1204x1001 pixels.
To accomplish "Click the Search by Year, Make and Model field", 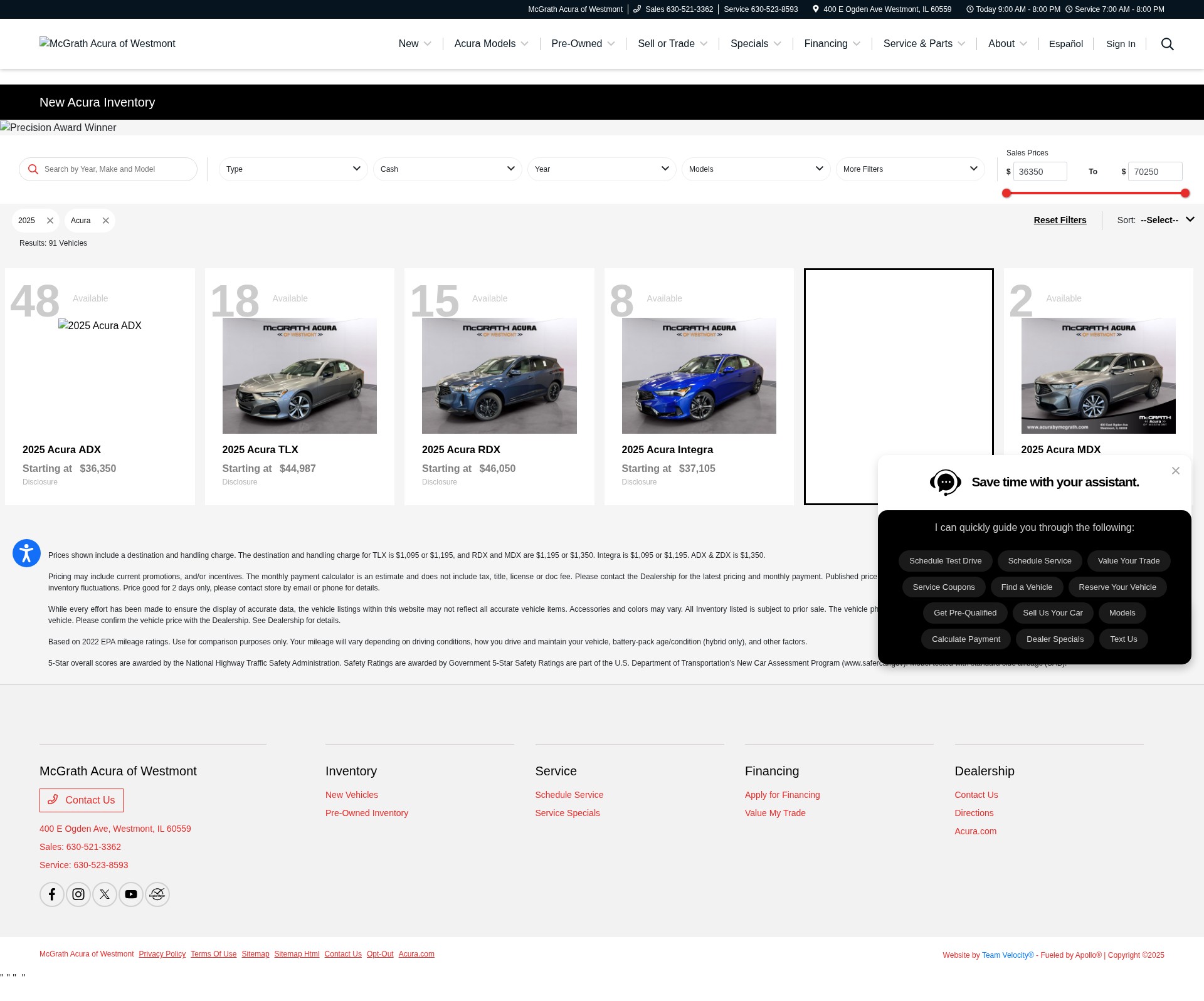I will click(108, 169).
